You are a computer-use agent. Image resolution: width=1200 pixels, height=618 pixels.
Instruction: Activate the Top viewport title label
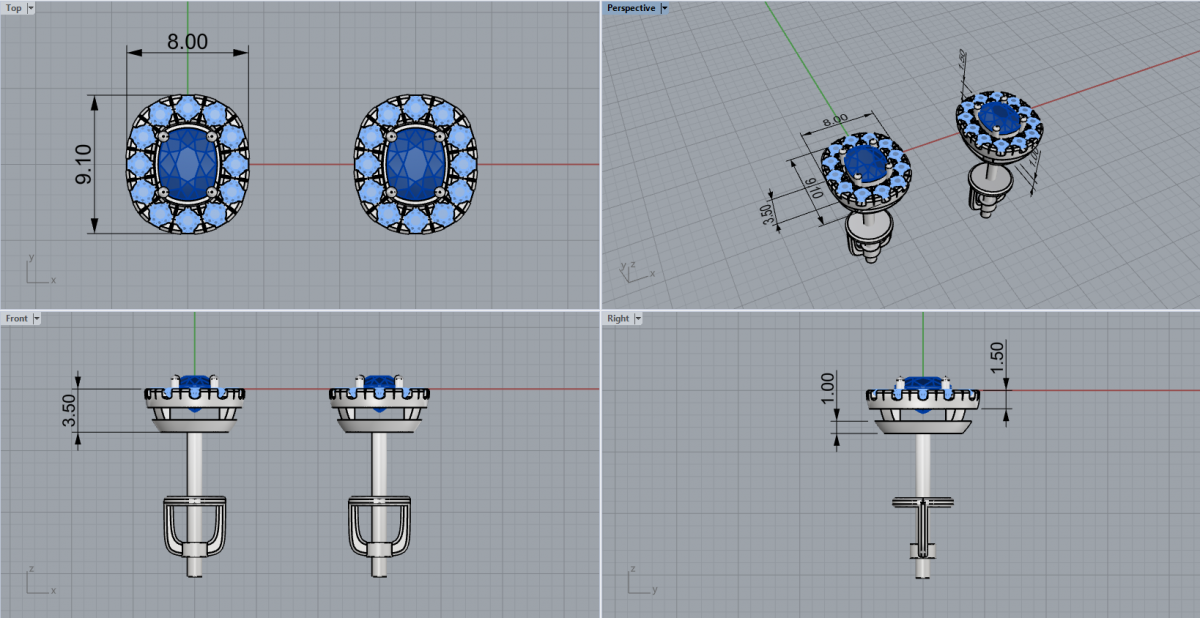[14, 8]
